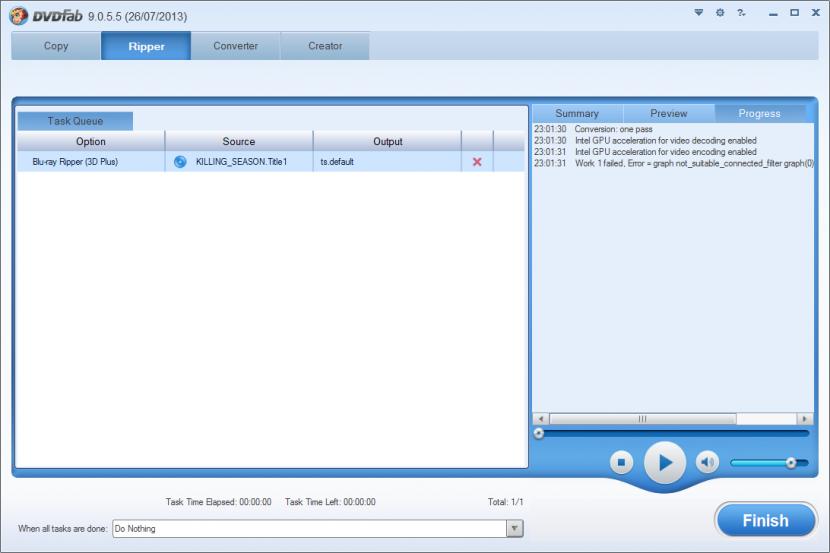Click the 'Task Time Left: 00:00:00' text
830x553 pixels.
coord(330,502)
